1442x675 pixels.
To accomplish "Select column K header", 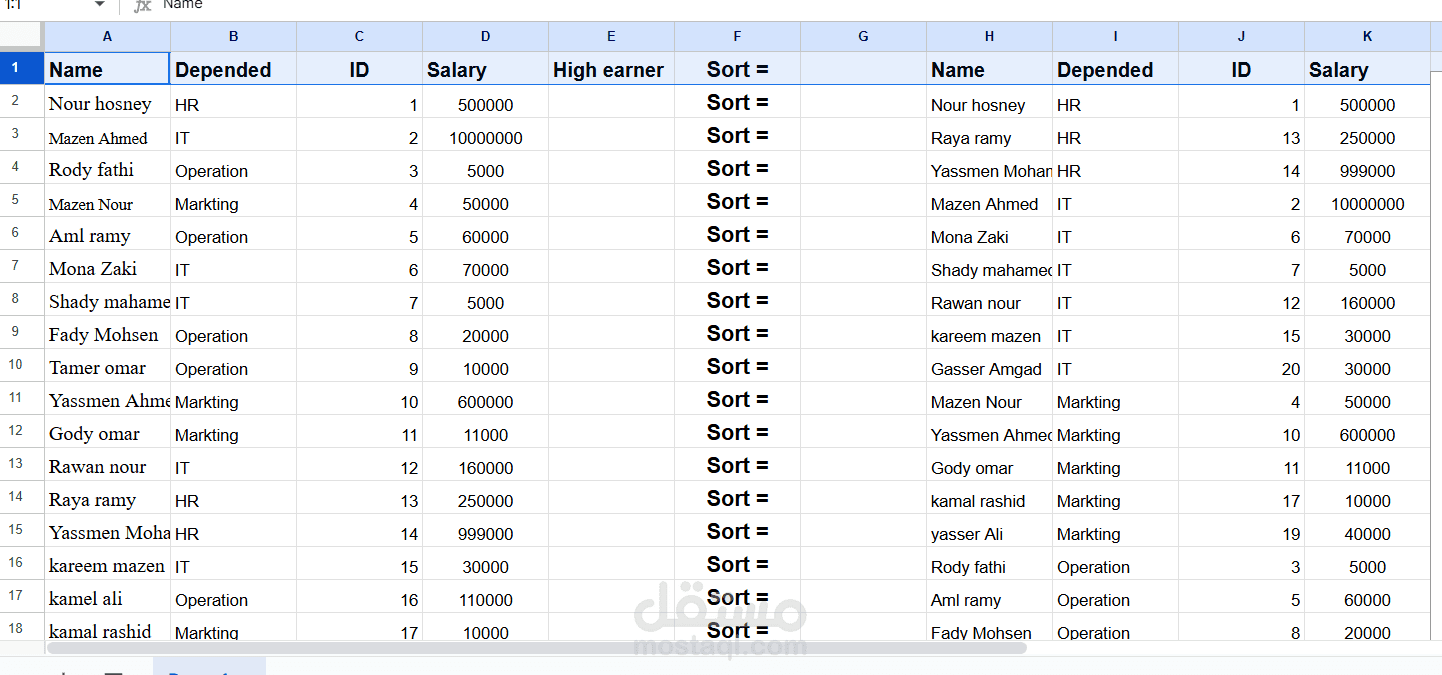I will coord(1367,36).
